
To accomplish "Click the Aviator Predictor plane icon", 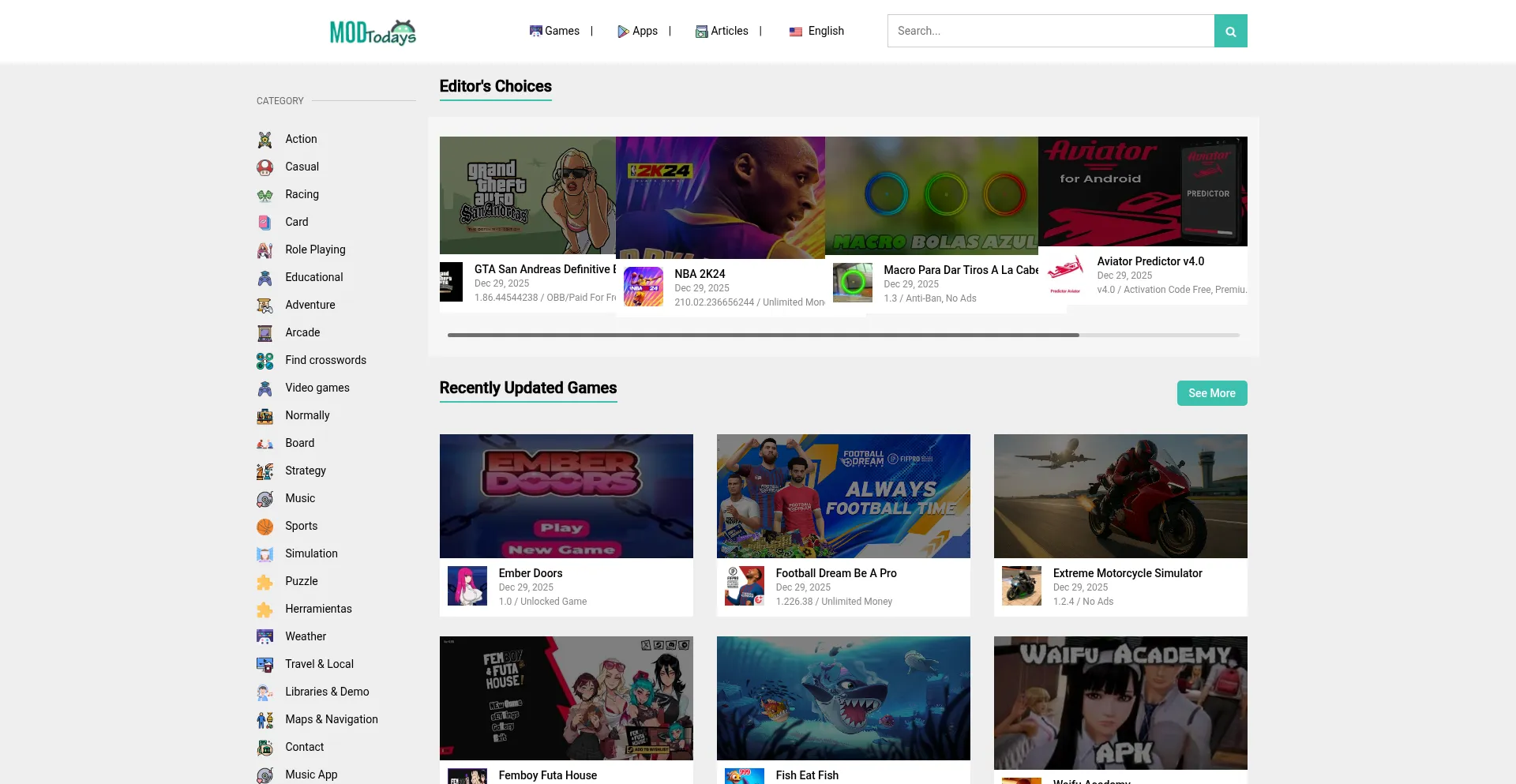I will (1065, 273).
